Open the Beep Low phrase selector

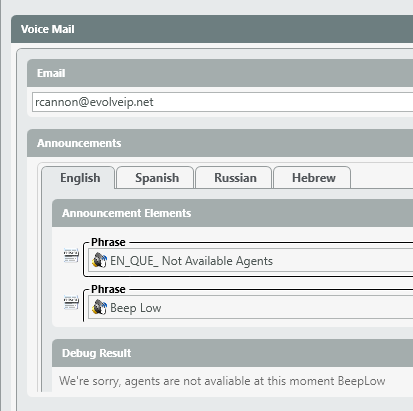click(x=251, y=308)
